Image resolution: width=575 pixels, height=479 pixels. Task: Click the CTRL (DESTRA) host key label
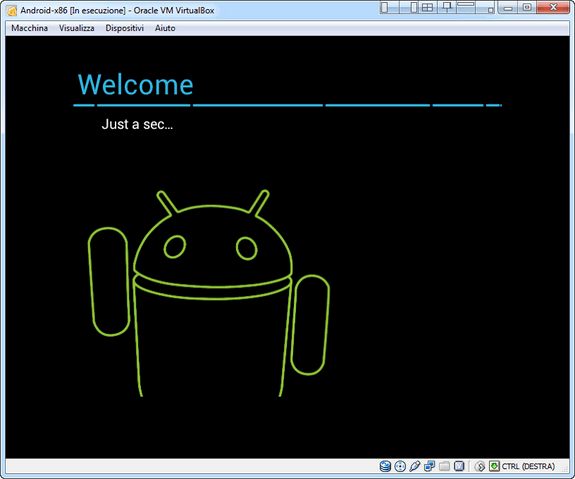click(528, 466)
